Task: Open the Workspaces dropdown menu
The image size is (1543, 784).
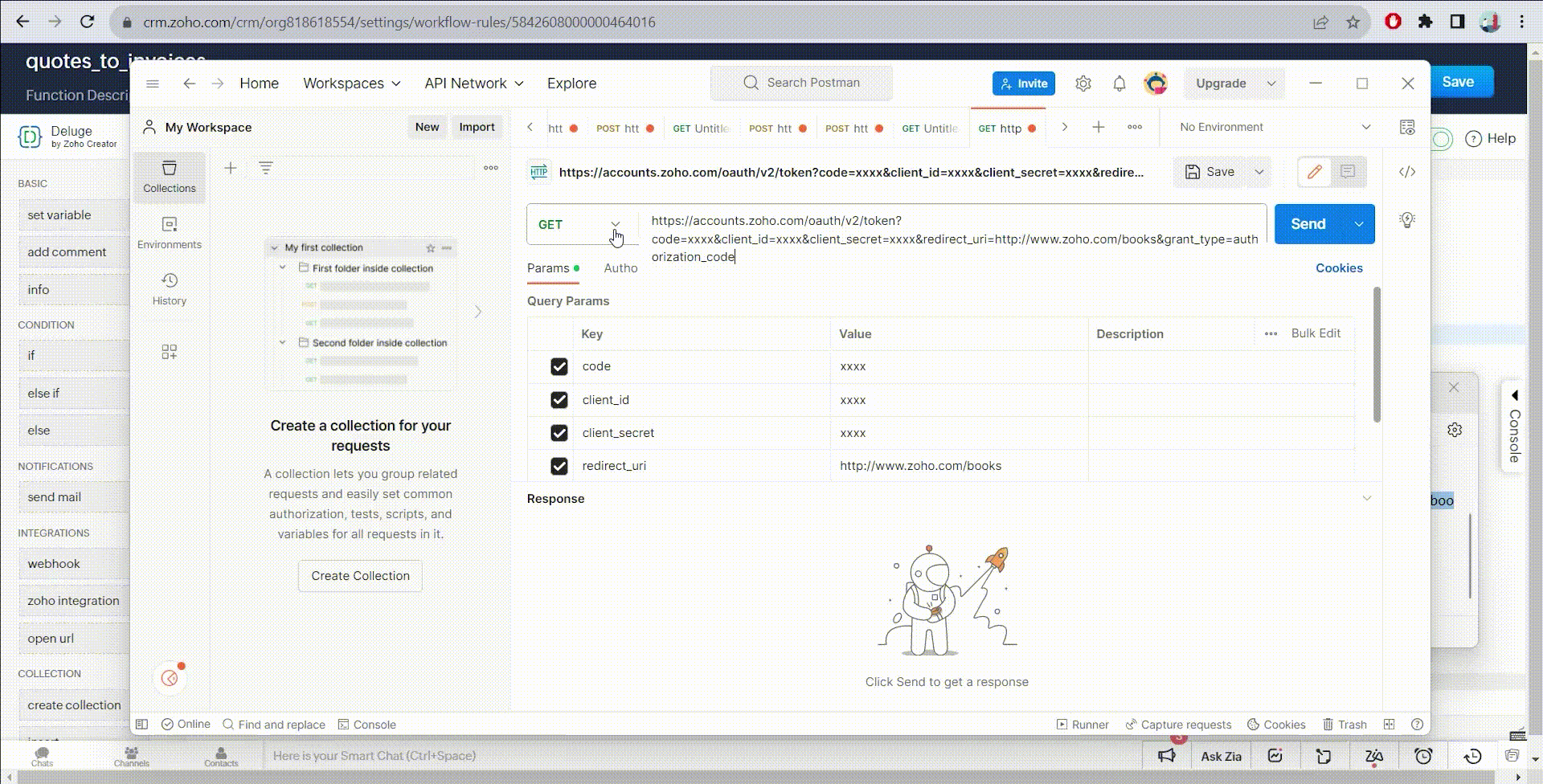Action: [x=351, y=84]
